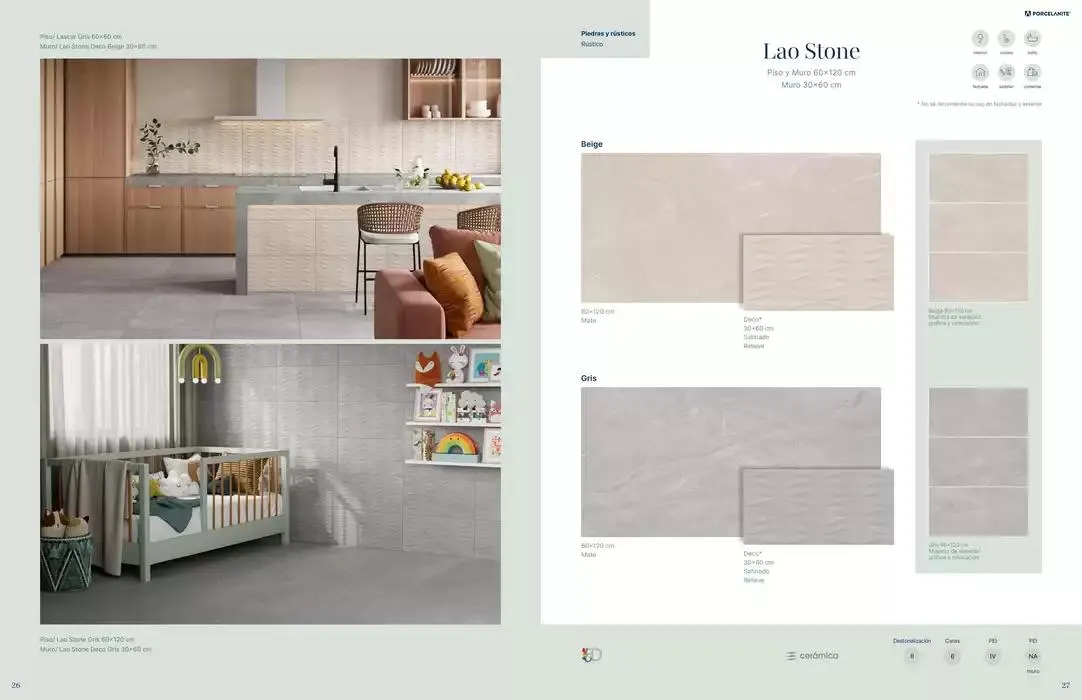Click the cerámica brand logo
The height and width of the screenshot is (700, 1082).
pyautogui.click(x=812, y=656)
